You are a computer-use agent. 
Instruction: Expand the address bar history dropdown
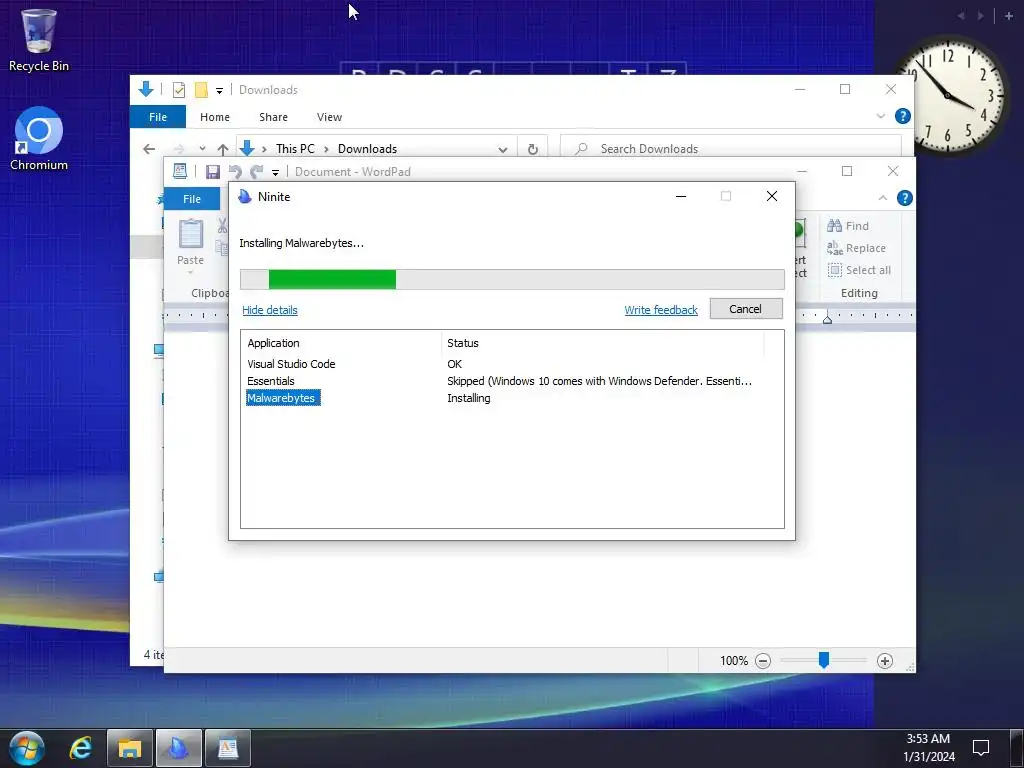[503, 149]
